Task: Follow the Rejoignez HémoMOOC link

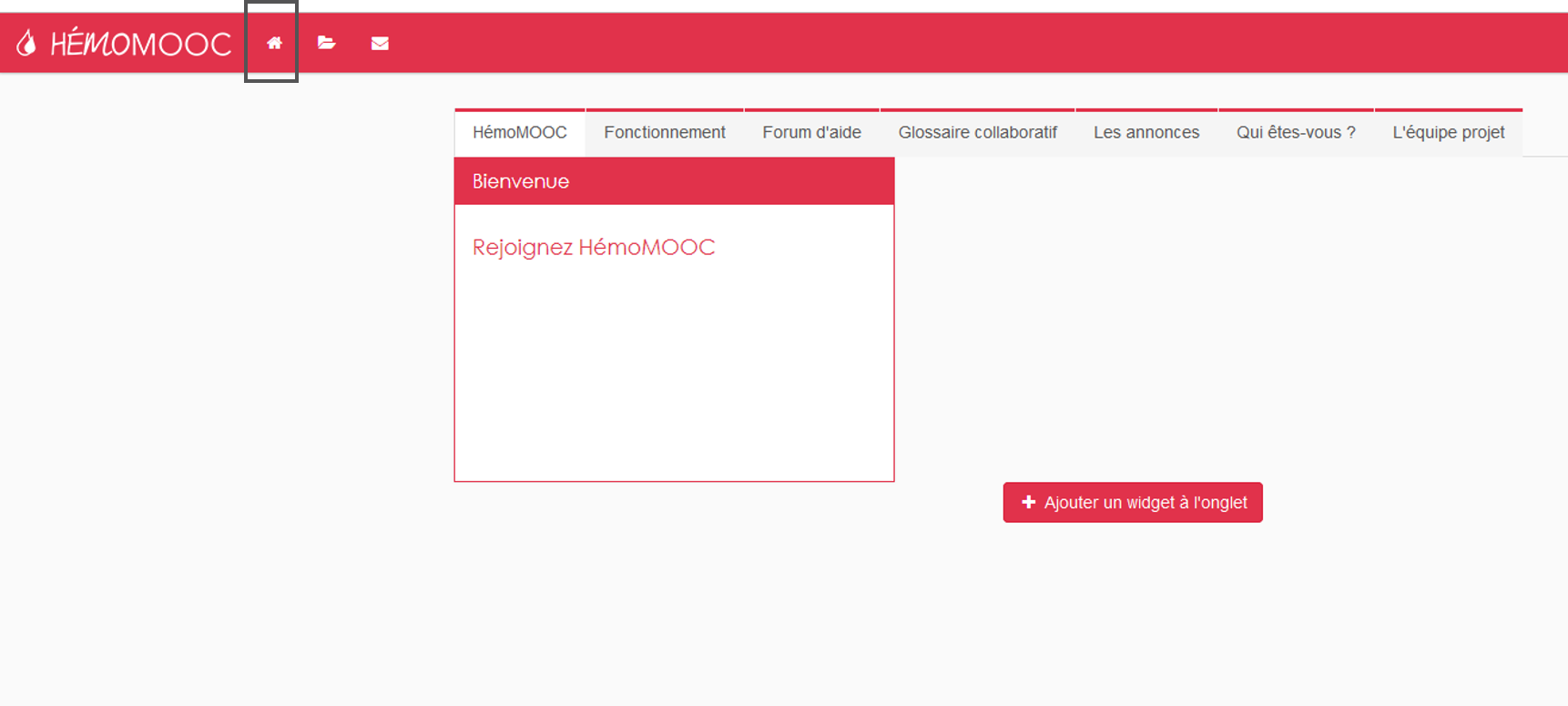Action: click(x=594, y=248)
